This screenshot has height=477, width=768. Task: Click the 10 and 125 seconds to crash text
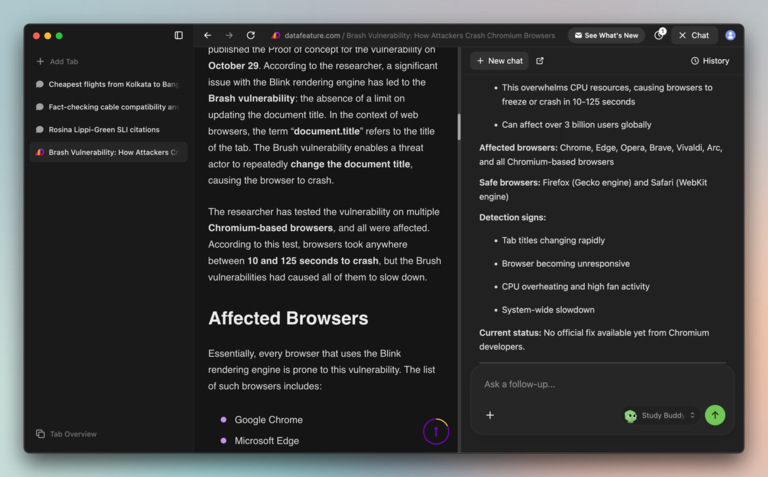click(x=312, y=261)
